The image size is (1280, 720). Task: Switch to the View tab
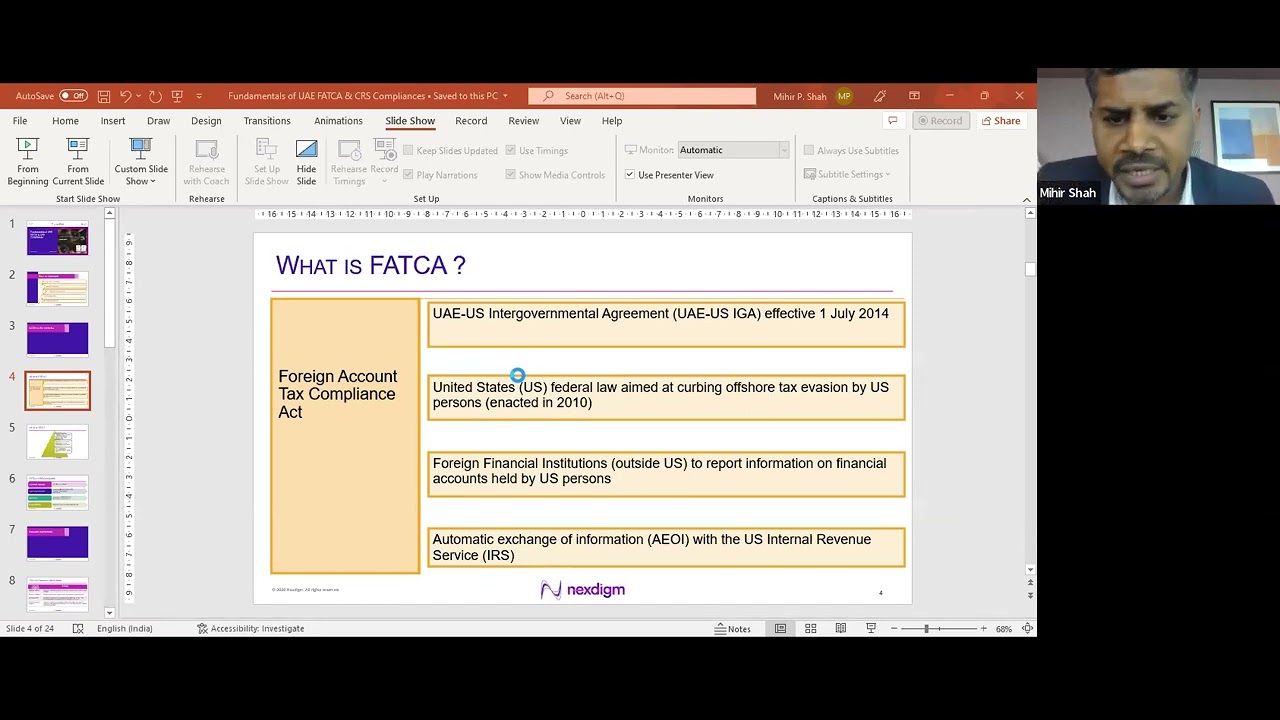[x=570, y=121]
